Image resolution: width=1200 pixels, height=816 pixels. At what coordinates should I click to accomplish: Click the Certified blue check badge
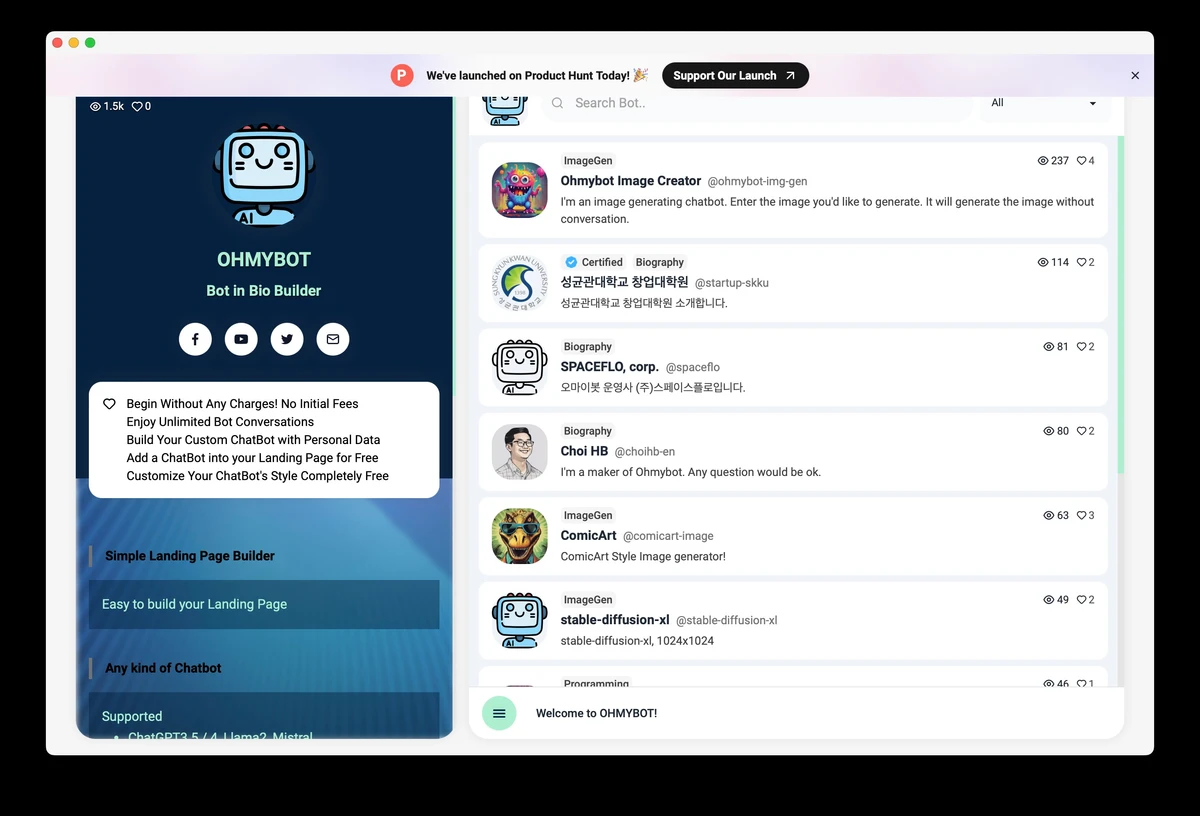[x=571, y=262]
